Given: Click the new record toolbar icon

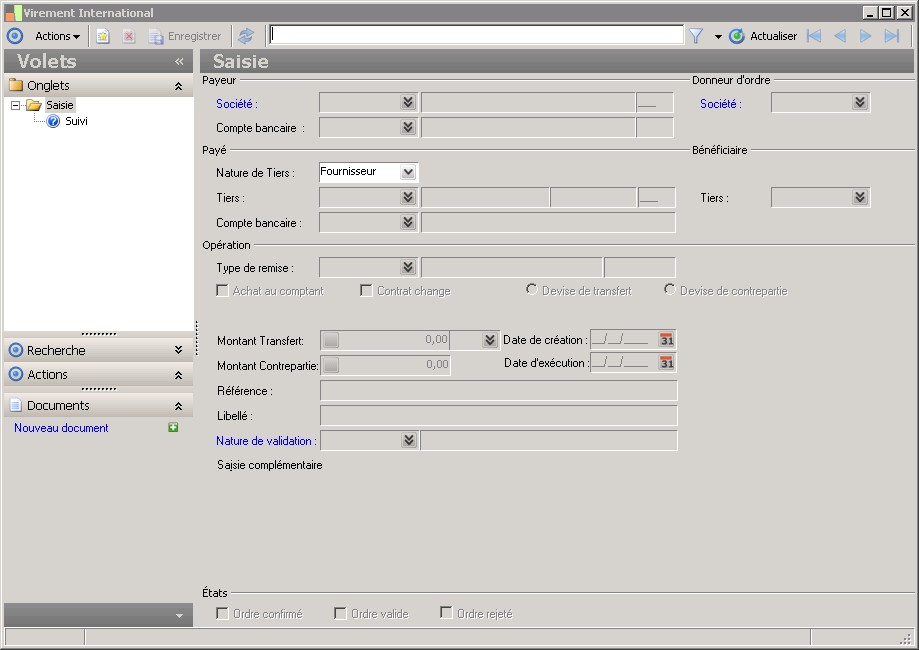Looking at the screenshot, I should tap(103, 36).
